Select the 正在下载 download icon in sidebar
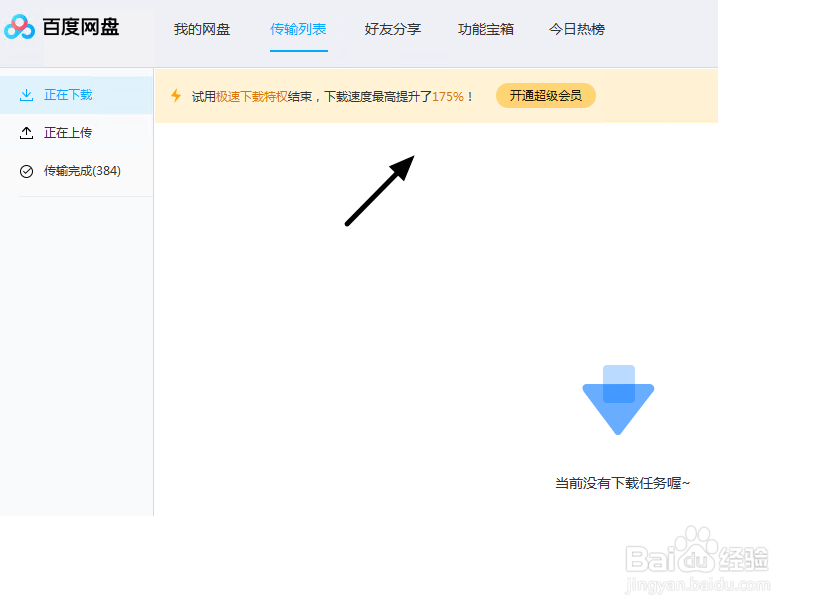 pos(26,94)
